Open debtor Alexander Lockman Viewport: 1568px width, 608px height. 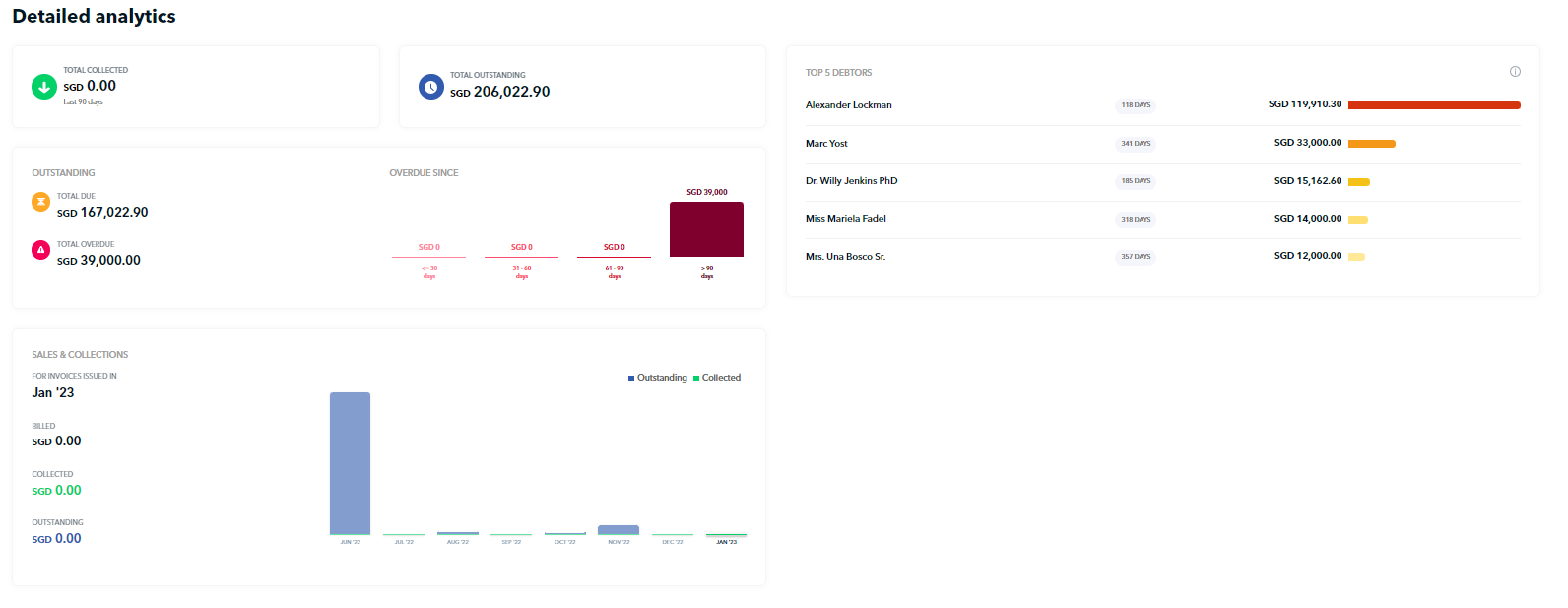(x=848, y=105)
